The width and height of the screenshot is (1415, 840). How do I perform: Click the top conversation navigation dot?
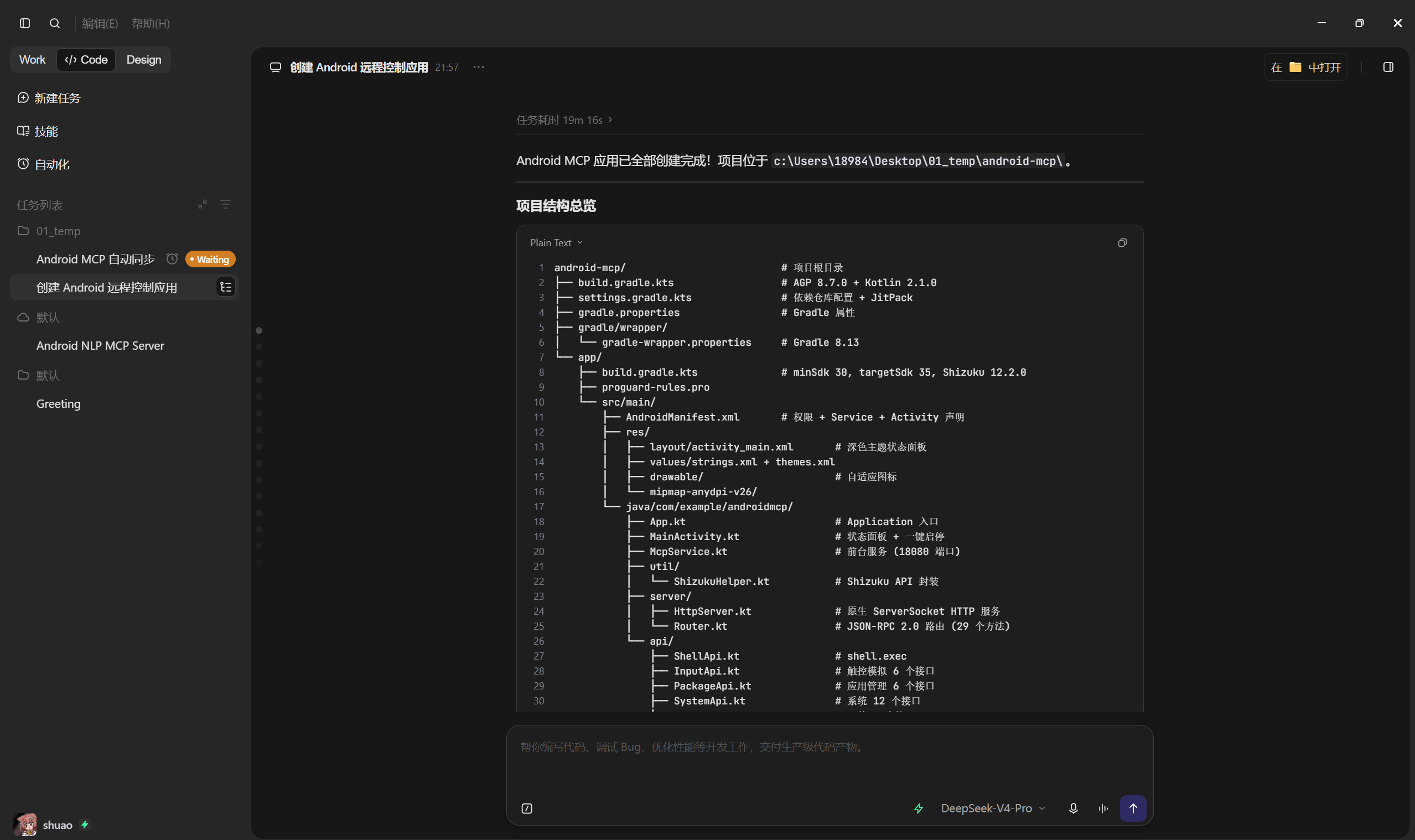(x=259, y=330)
